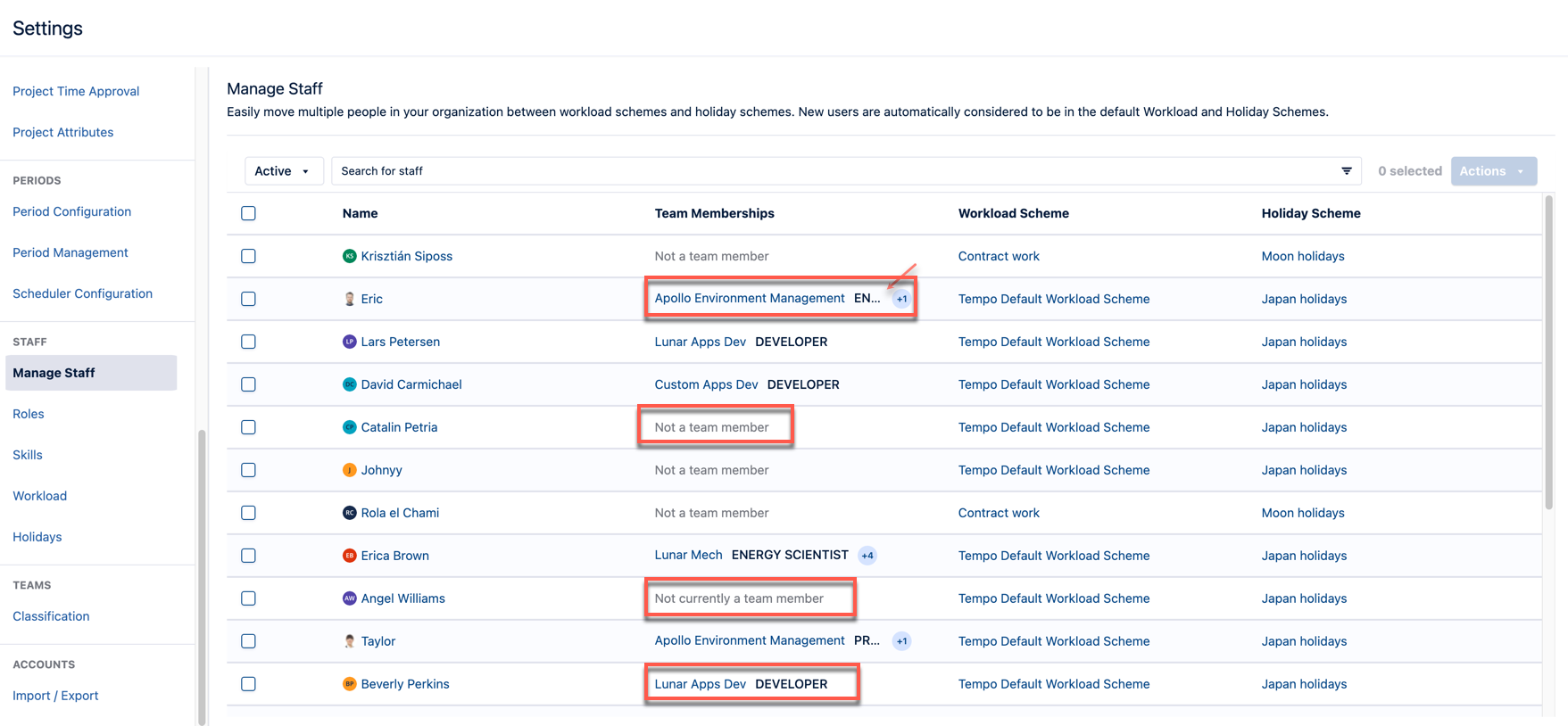Click Lars Petersen's purple avatar icon

[349, 342]
